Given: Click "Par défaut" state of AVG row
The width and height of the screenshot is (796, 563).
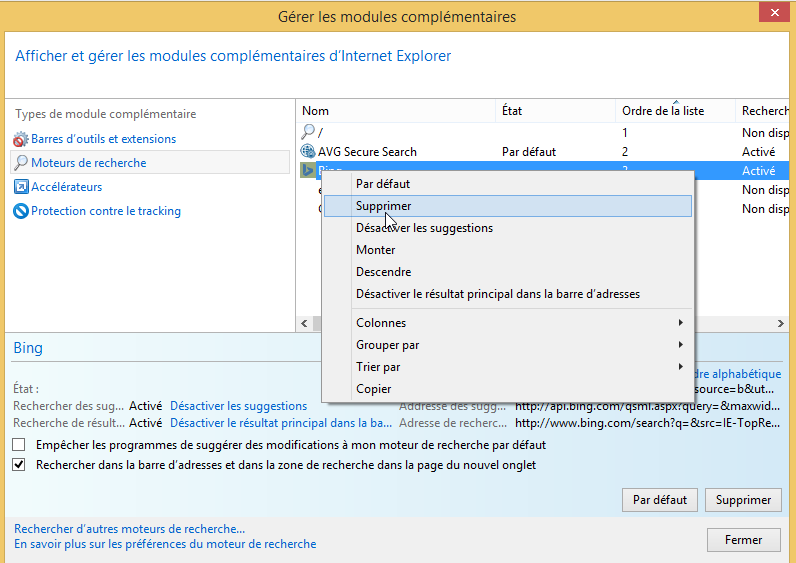Looking at the screenshot, I should (x=529, y=152).
